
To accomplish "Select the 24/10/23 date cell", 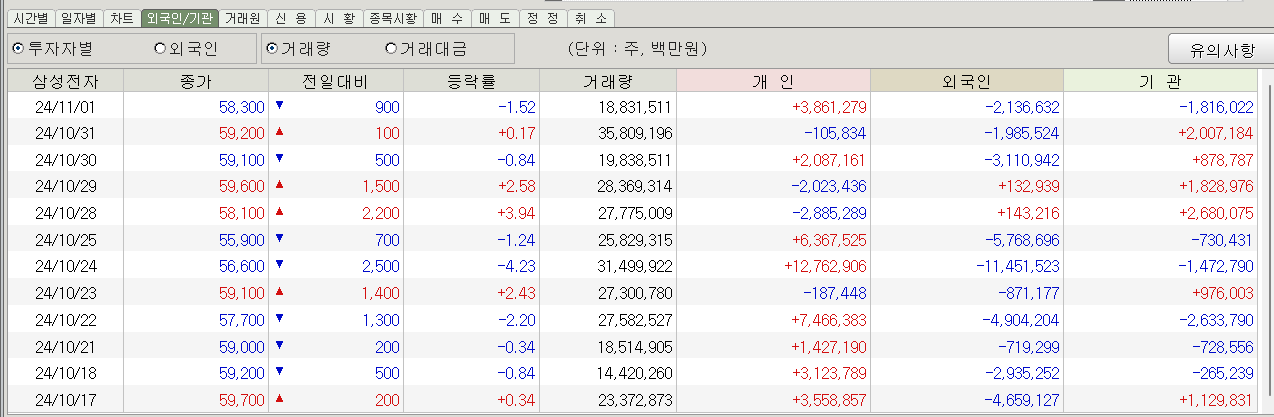I will pyautogui.click(x=65, y=293).
